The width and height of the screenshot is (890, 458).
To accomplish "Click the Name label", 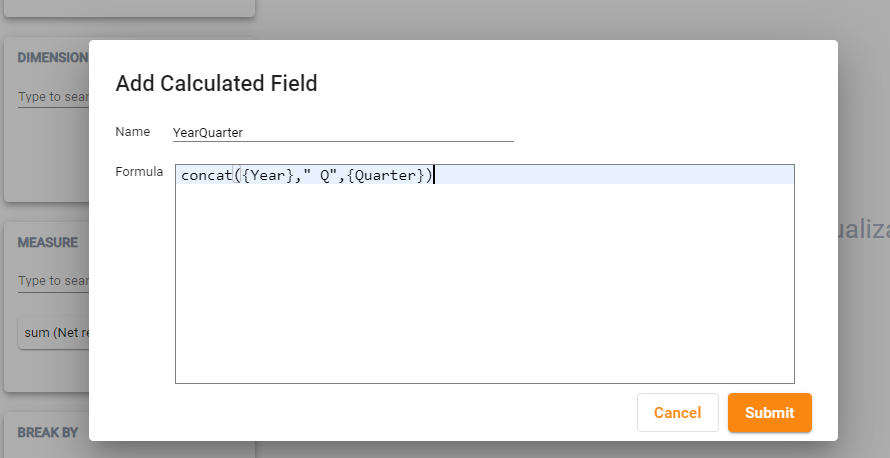I will 132,132.
